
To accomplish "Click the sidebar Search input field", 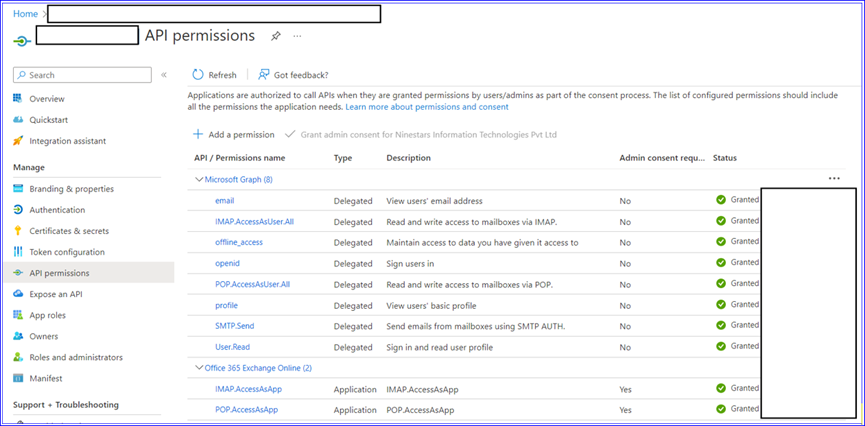I will pos(85,75).
